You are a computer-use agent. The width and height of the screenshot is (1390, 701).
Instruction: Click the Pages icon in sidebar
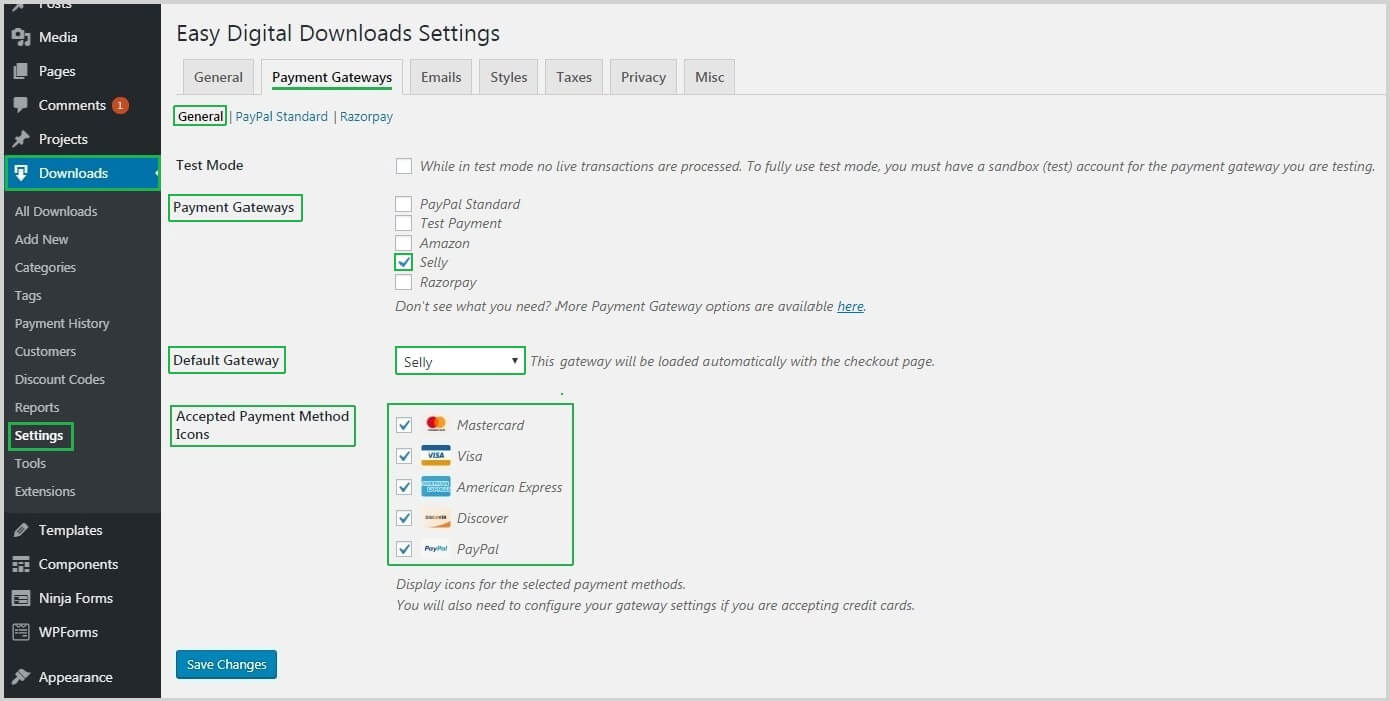21,71
